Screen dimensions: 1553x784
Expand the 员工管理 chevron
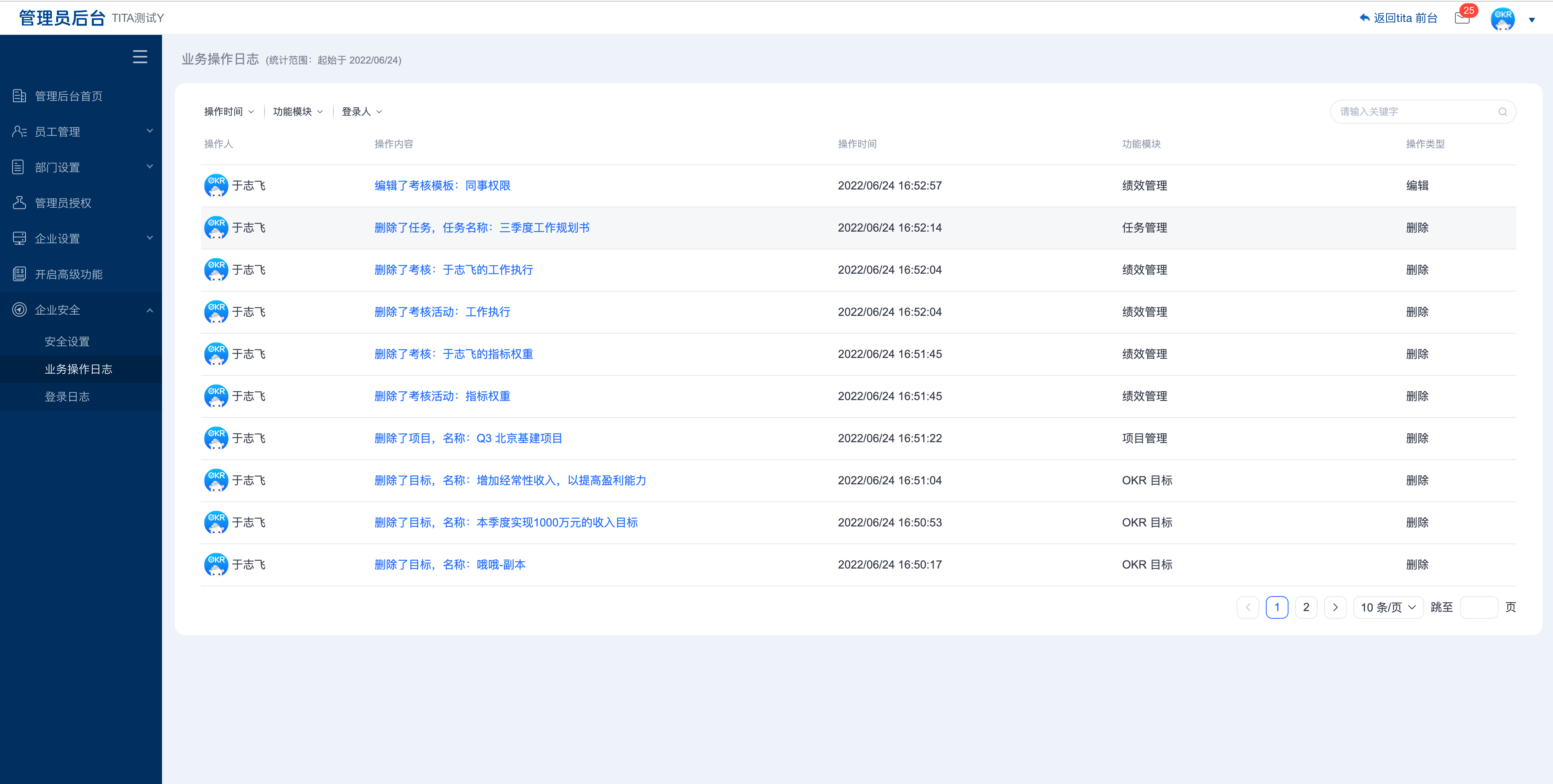click(x=149, y=131)
